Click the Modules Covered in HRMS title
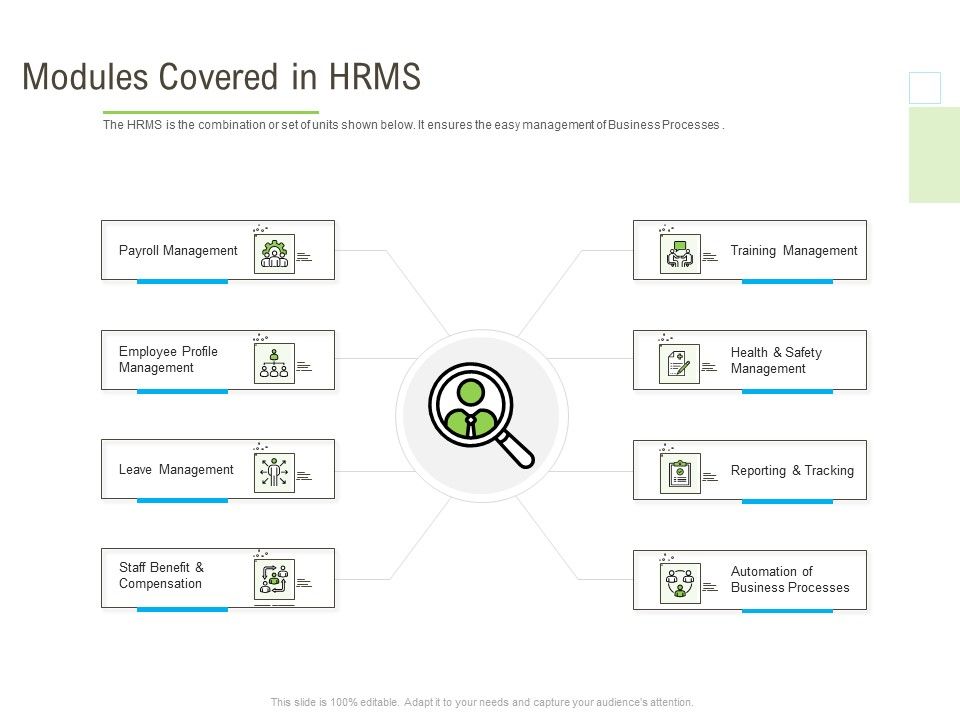 222,77
